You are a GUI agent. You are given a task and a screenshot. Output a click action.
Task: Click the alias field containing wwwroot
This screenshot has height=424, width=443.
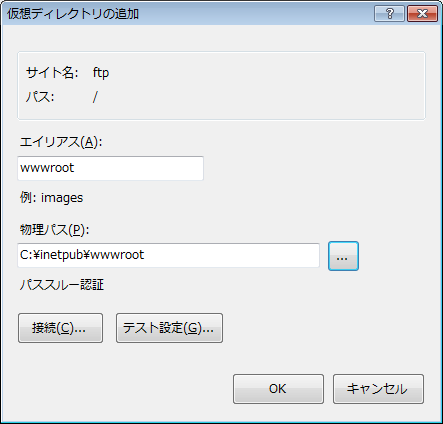point(110,168)
